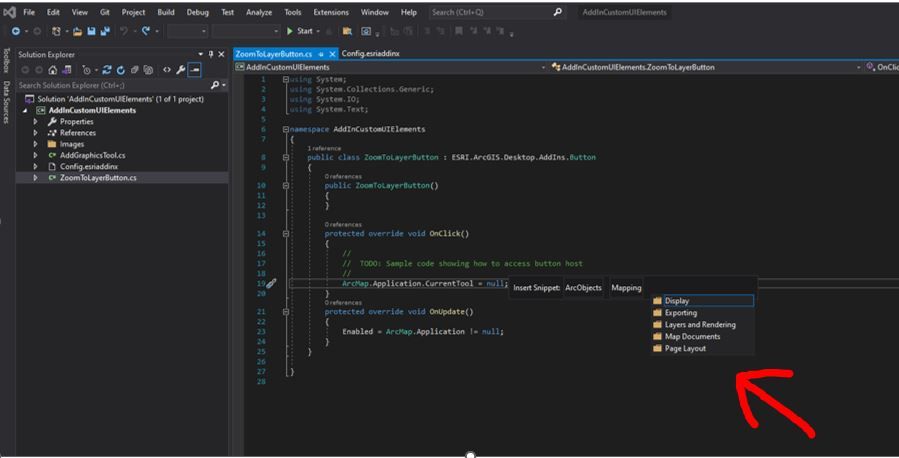Collapse the namespace AddInCustomUIElements code block

click(285, 129)
